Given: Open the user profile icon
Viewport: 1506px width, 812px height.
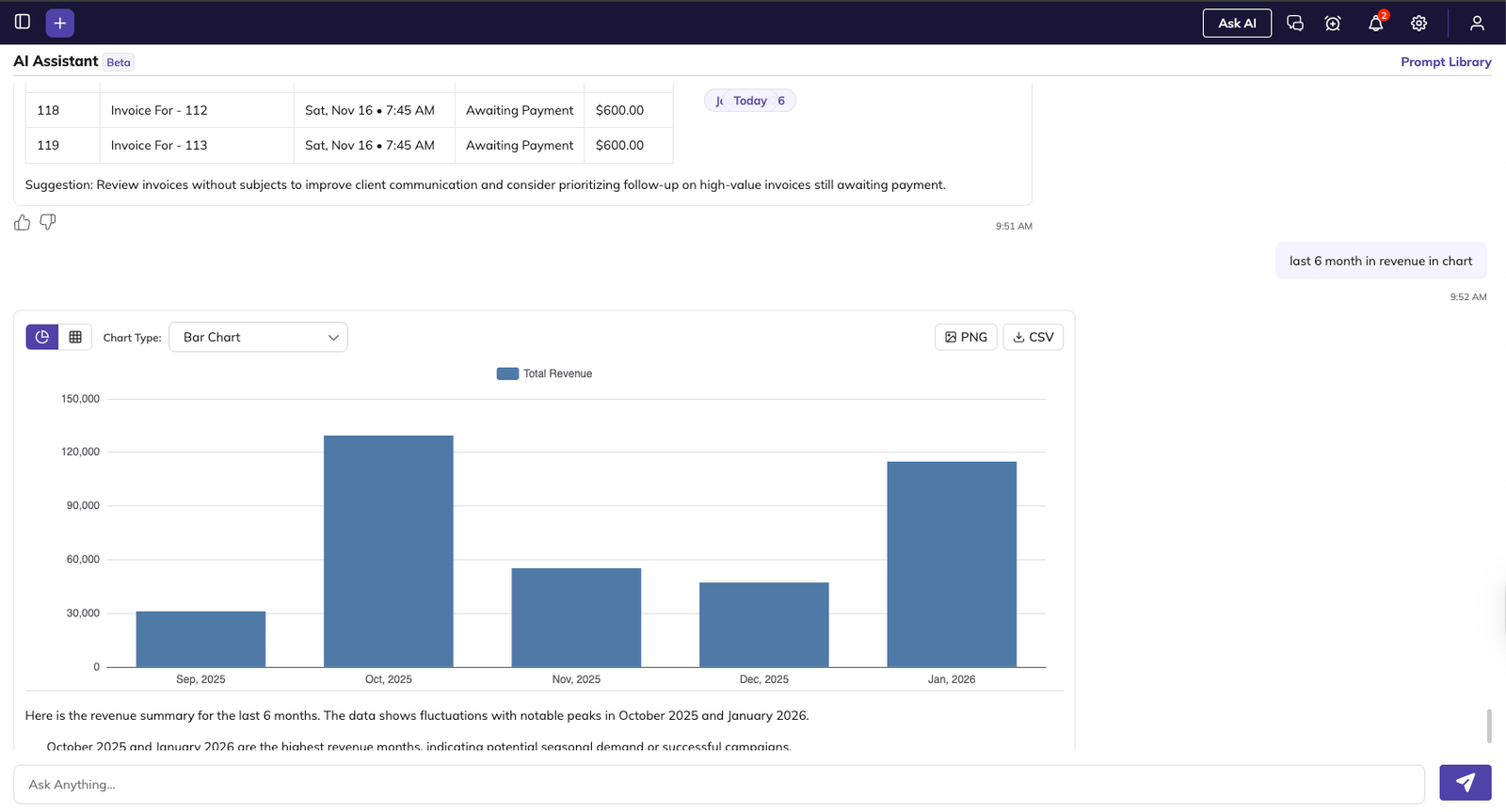Looking at the screenshot, I should [1477, 24].
